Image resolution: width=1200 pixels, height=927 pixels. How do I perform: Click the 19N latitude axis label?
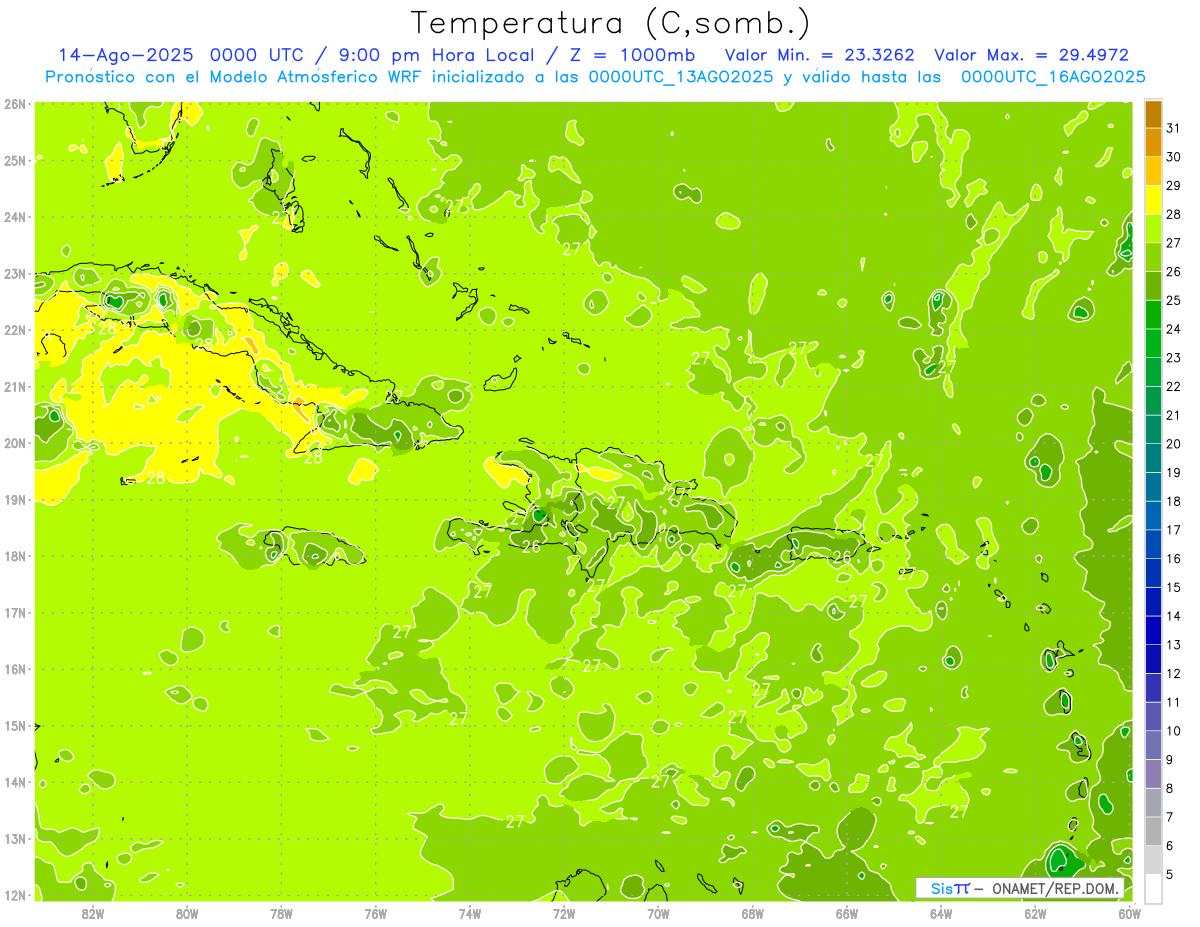14,500
